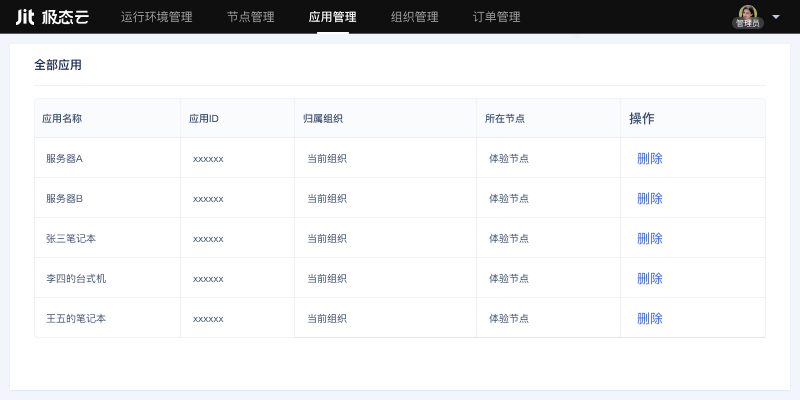The height and width of the screenshot is (400, 800).
Task: Click the xxxxxx ID in 服务器B row
Action: pyautogui.click(x=208, y=199)
